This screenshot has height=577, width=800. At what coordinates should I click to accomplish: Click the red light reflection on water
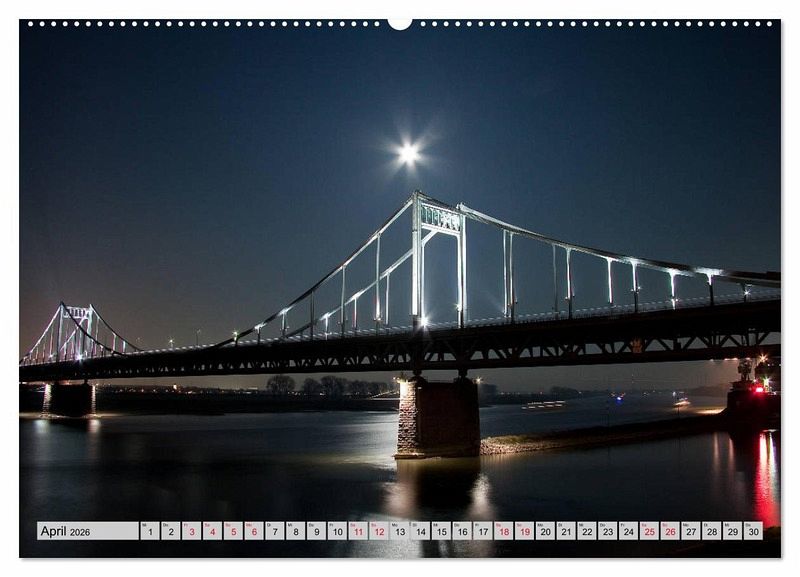coord(765,475)
